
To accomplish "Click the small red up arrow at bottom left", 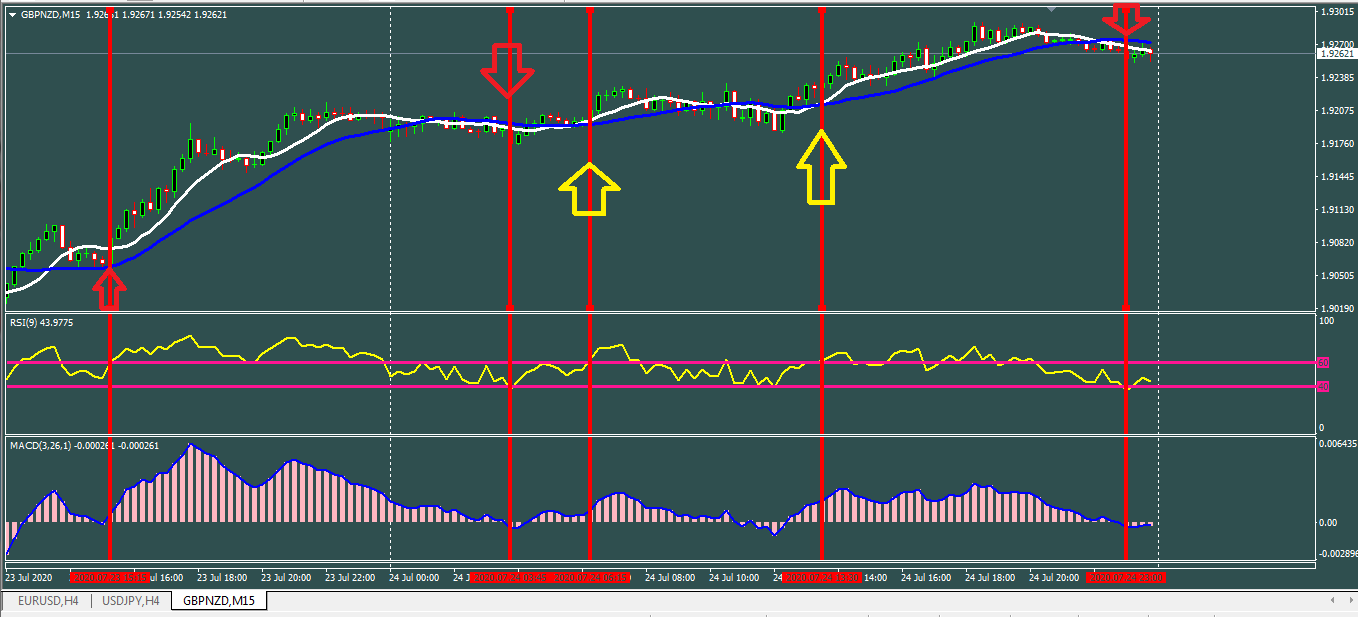I will pos(110,290).
